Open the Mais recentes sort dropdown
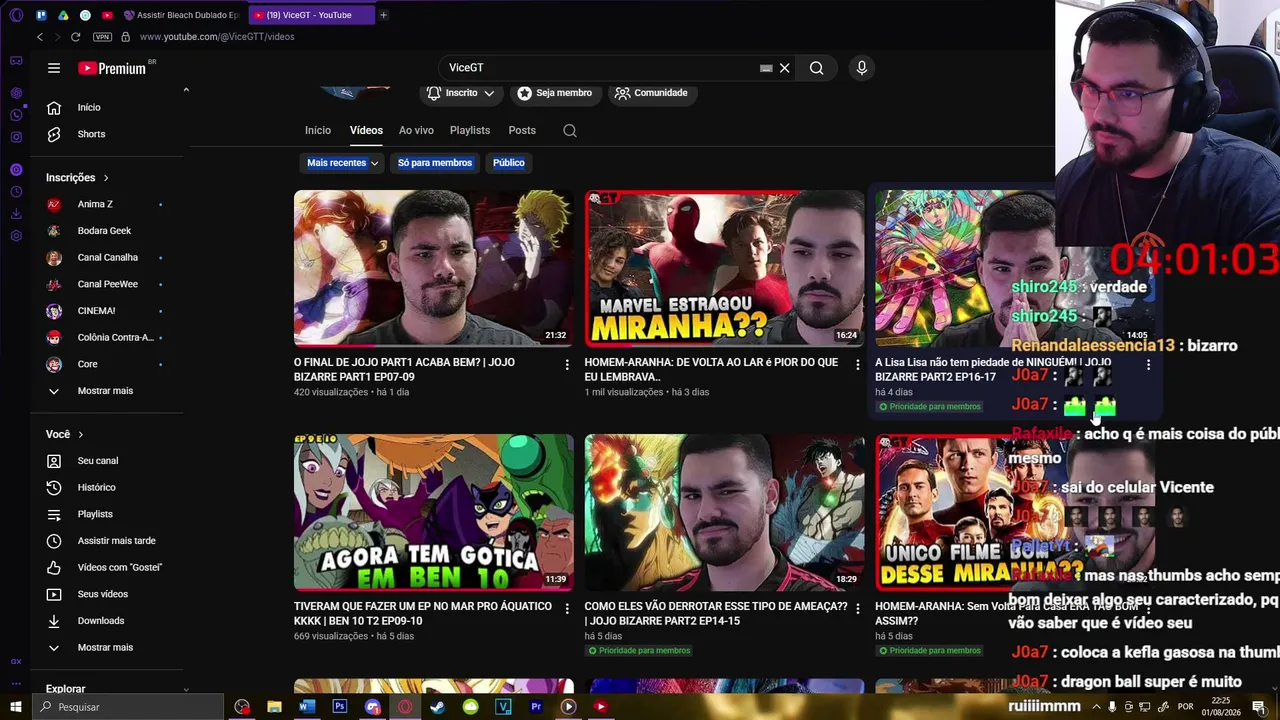Viewport: 1280px width, 720px height. [342, 163]
